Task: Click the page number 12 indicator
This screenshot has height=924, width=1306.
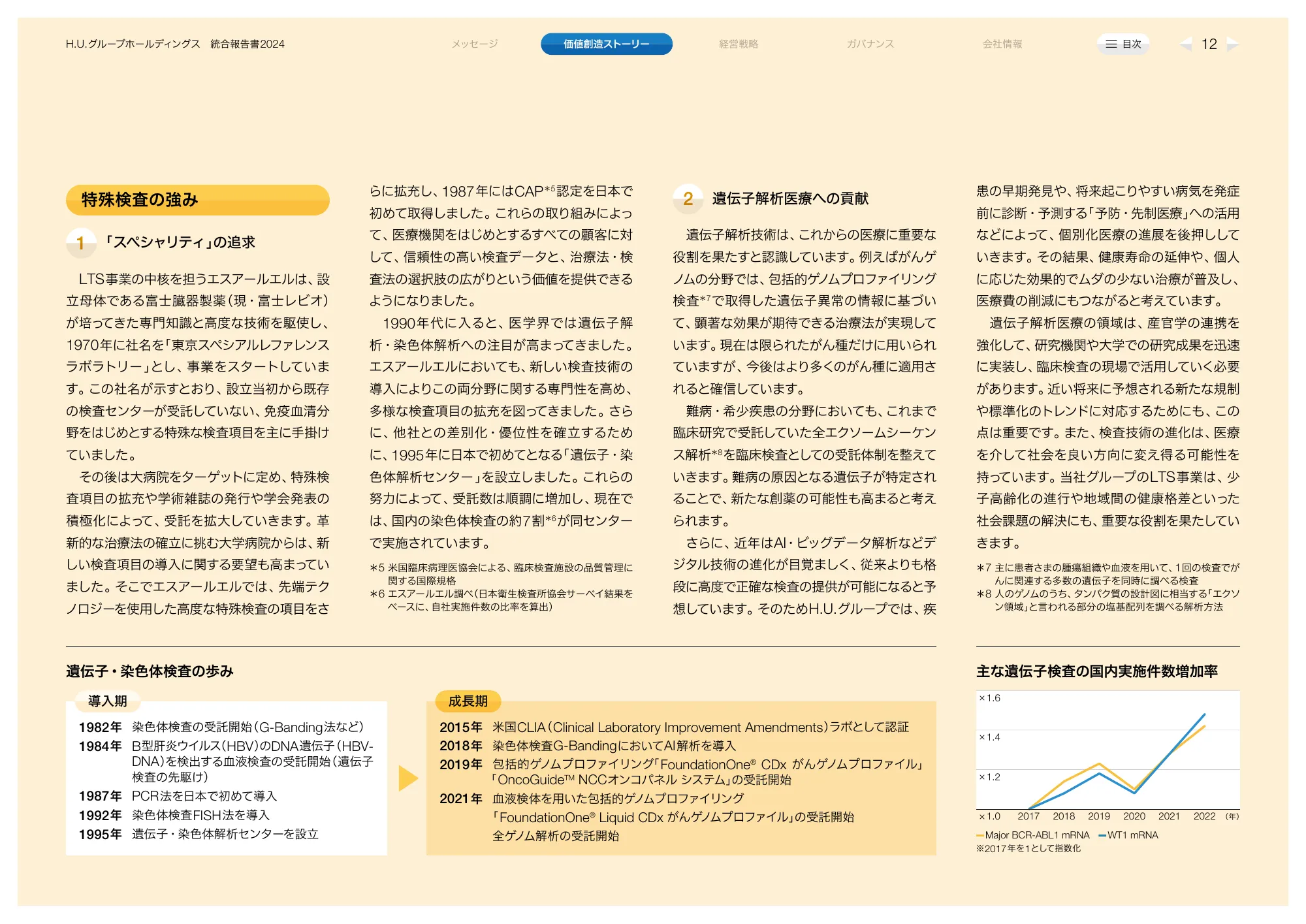Action: pos(1209,44)
